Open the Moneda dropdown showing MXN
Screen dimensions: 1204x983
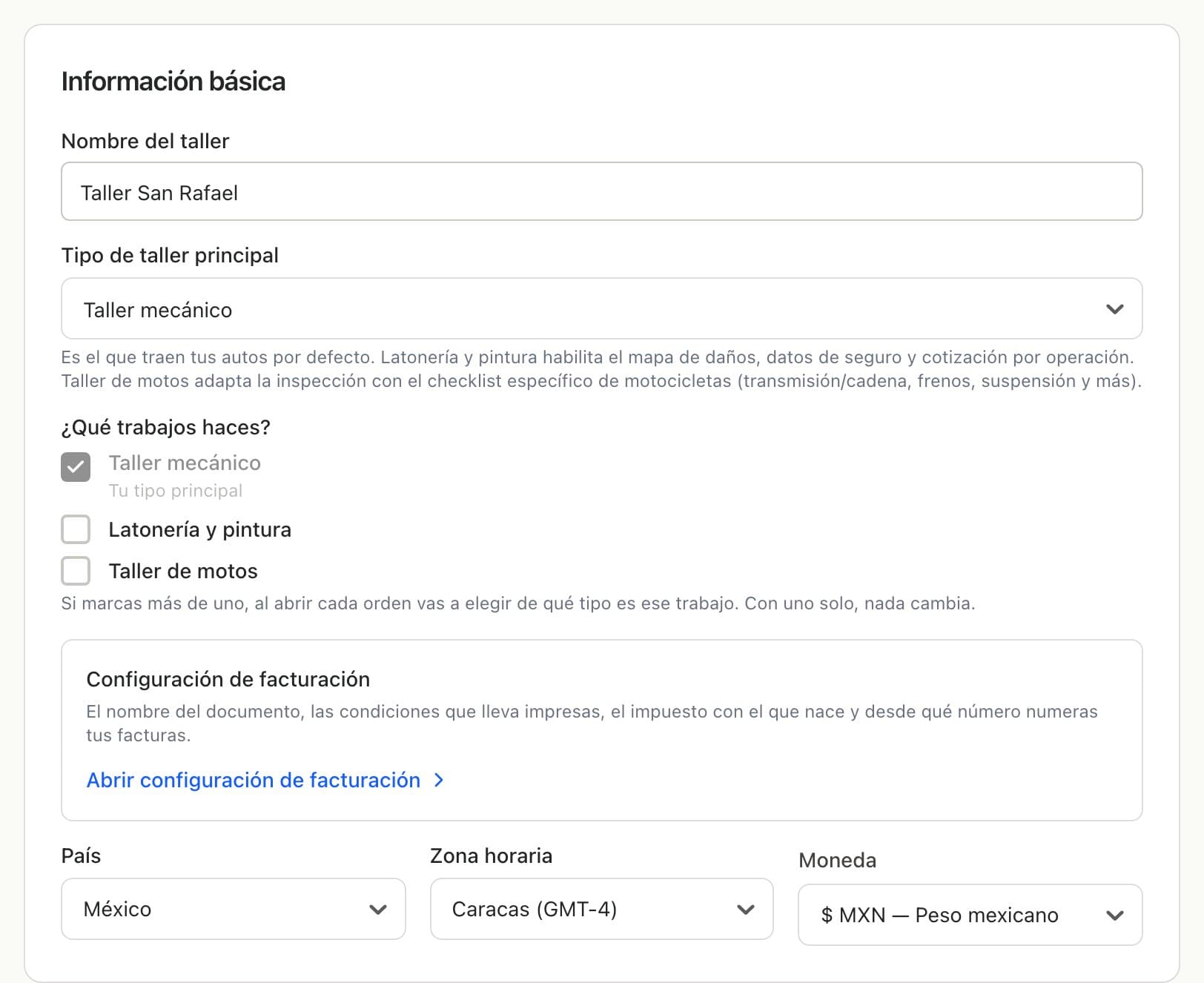click(970, 915)
